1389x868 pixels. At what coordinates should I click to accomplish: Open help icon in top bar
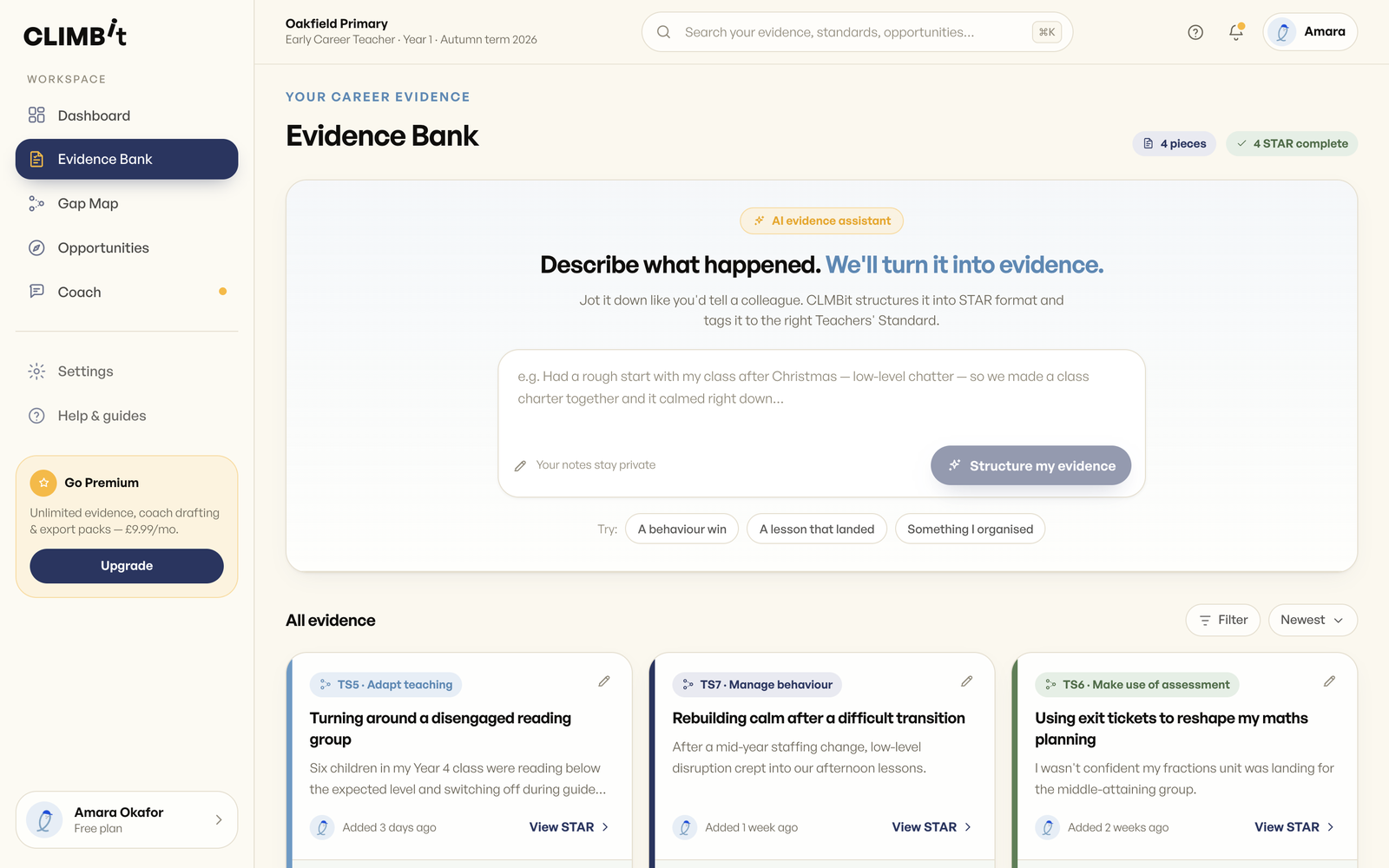[x=1195, y=32]
